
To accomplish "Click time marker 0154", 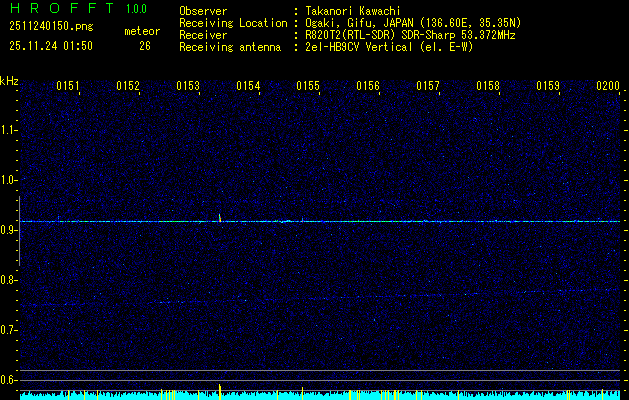I will point(248,86).
